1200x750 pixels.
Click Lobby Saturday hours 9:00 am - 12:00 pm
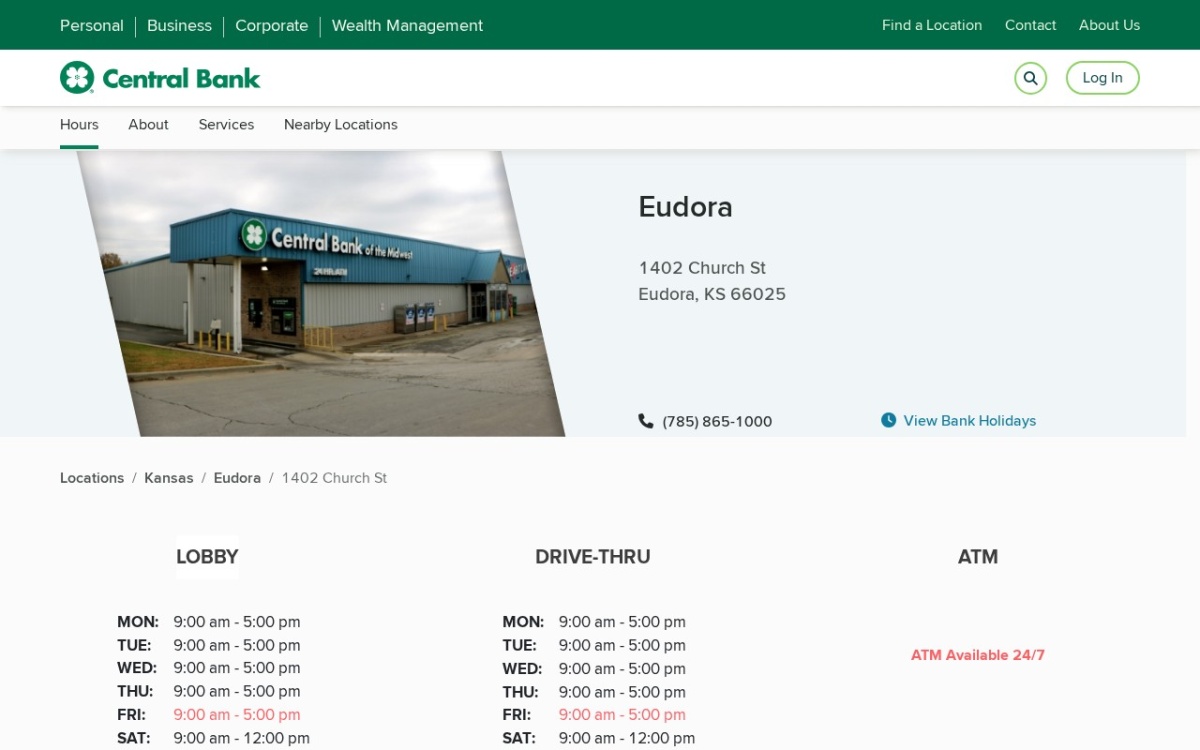coord(241,738)
